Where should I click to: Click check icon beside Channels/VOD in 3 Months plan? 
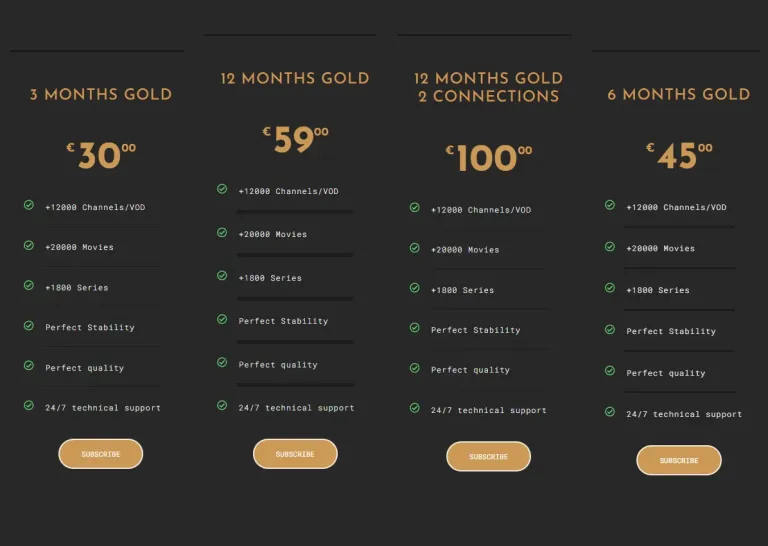(29, 205)
